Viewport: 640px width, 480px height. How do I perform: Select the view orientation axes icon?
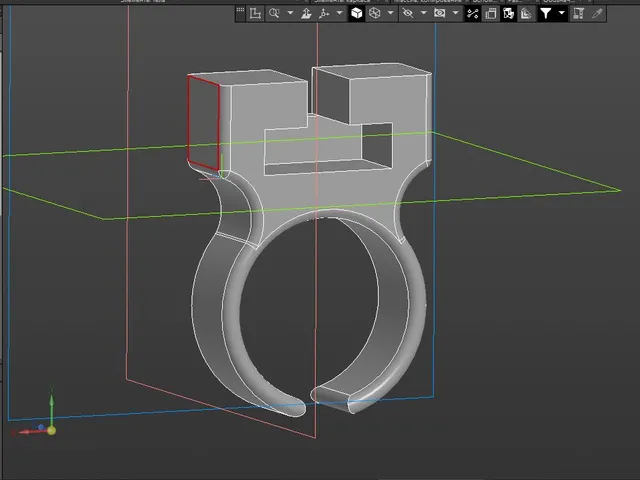tap(324, 13)
